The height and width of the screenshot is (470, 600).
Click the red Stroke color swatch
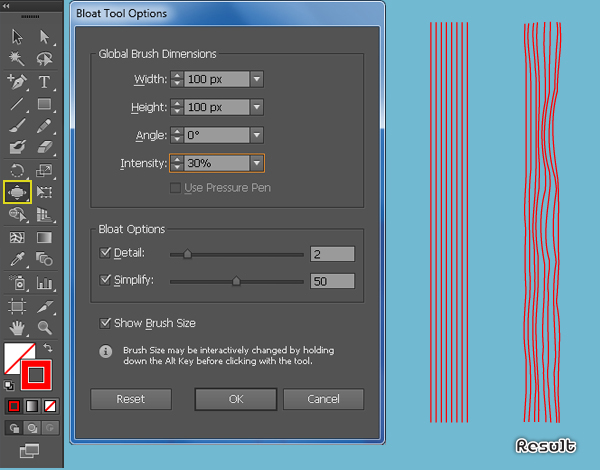(x=36, y=375)
